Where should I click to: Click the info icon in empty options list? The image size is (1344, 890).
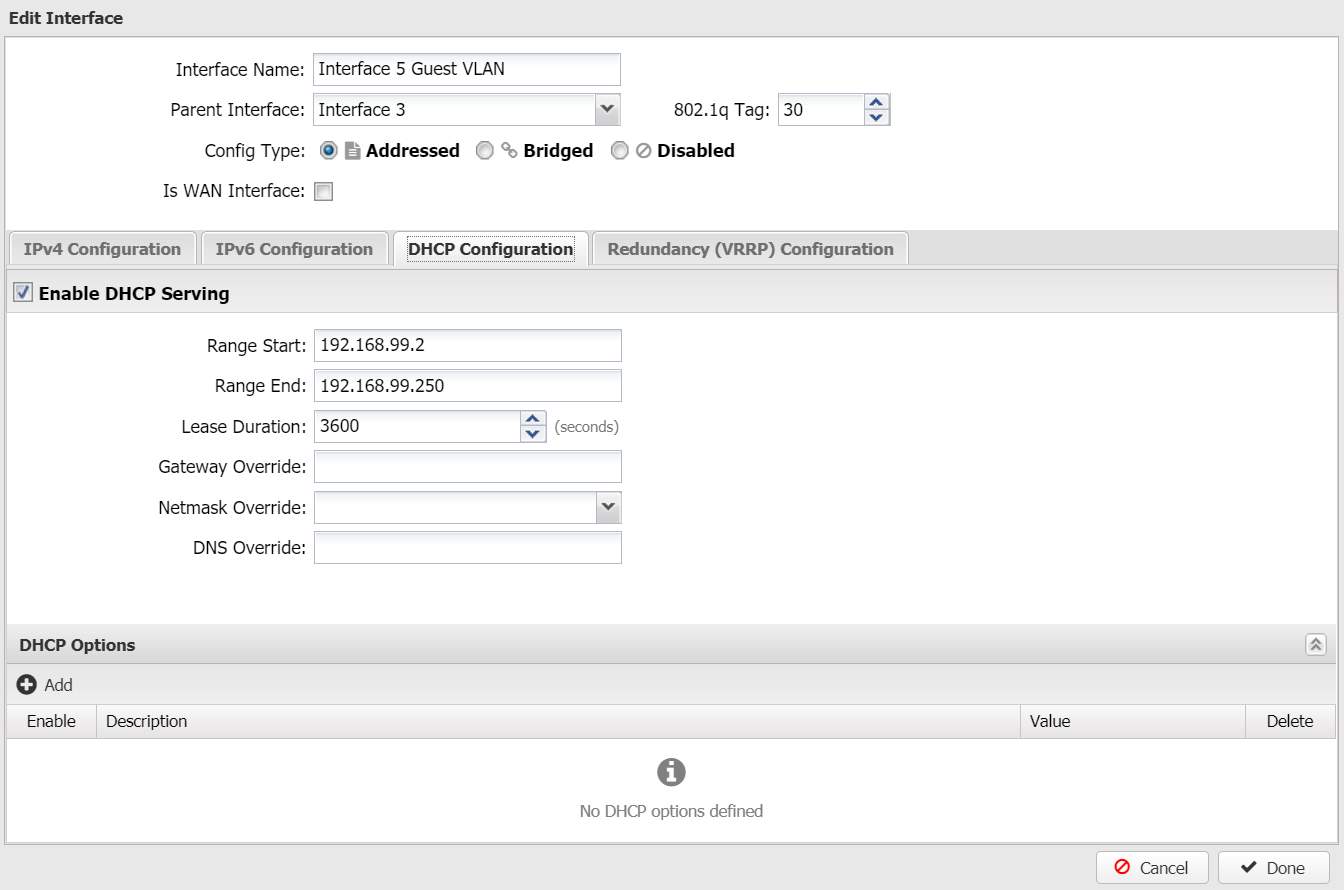tap(671, 772)
